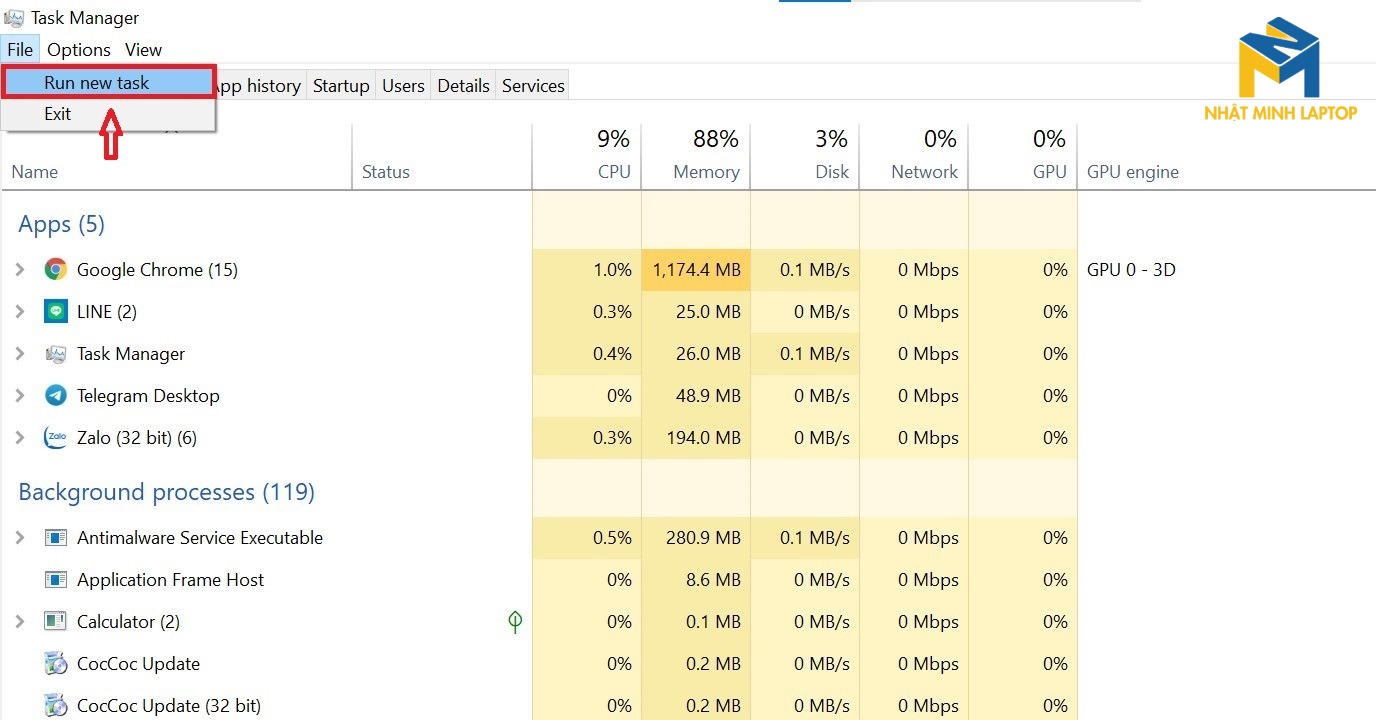
Task: Sort processes by Network column header
Action: pos(914,158)
